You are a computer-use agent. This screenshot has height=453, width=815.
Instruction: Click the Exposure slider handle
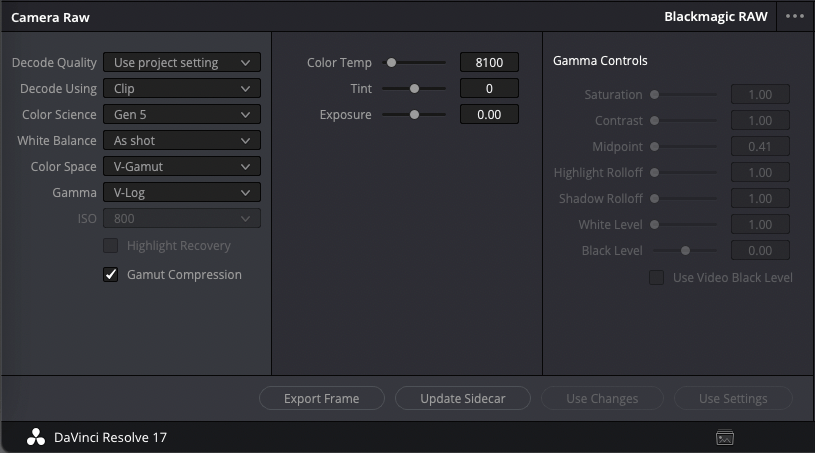414,114
